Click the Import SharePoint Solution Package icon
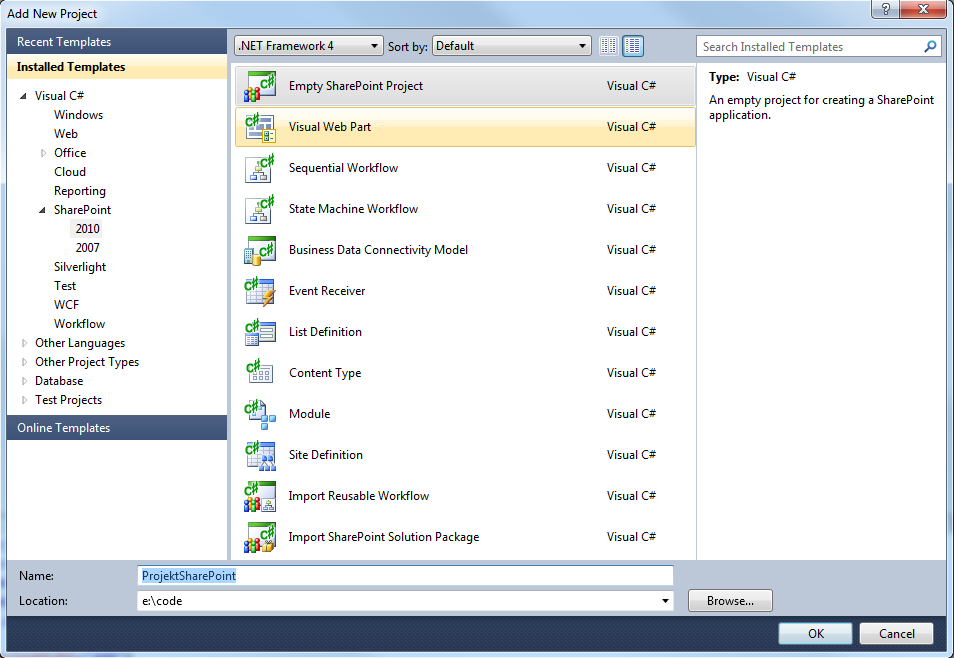 (260, 537)
